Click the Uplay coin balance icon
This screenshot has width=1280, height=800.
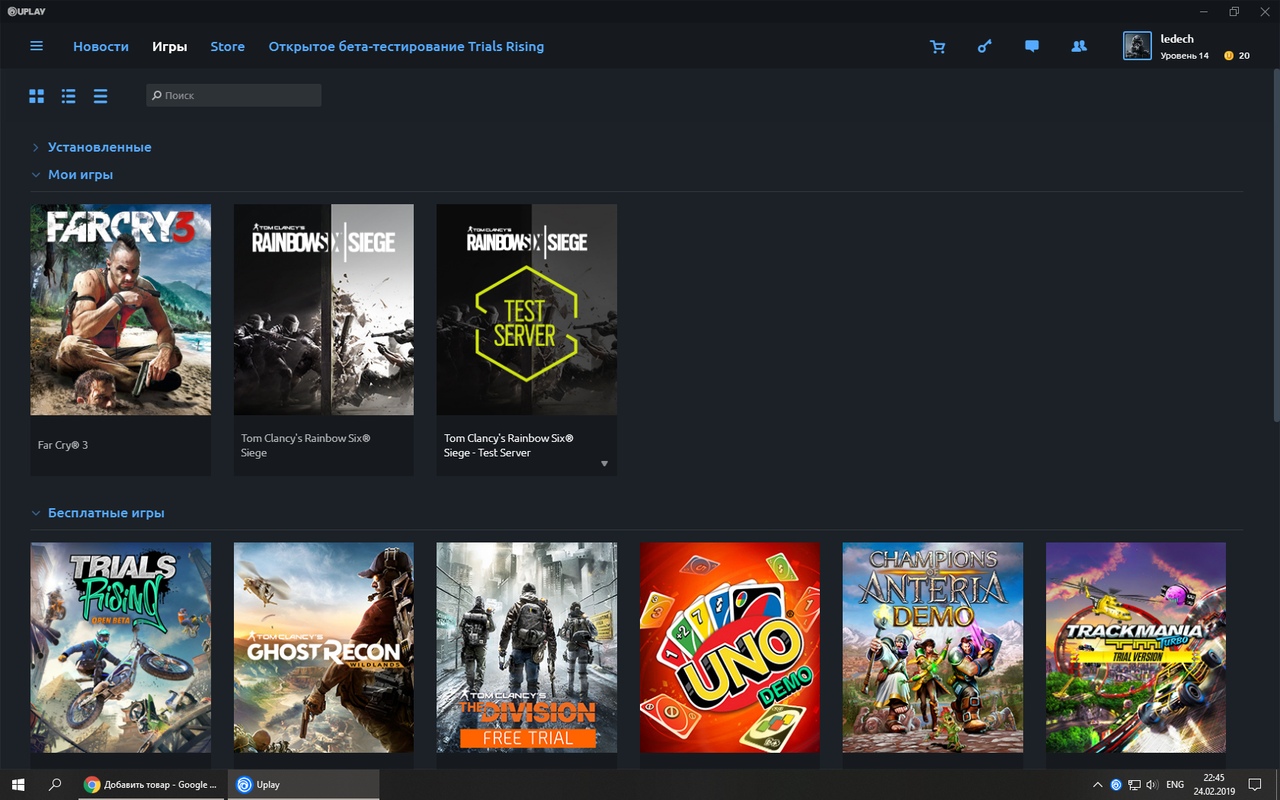coord(1228,56)
